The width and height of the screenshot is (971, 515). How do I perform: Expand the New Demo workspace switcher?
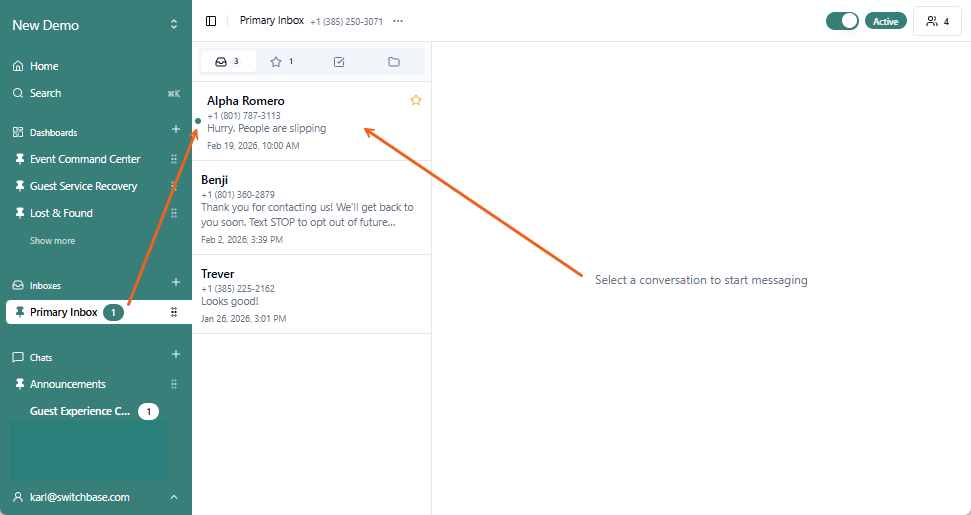point(174,25)
